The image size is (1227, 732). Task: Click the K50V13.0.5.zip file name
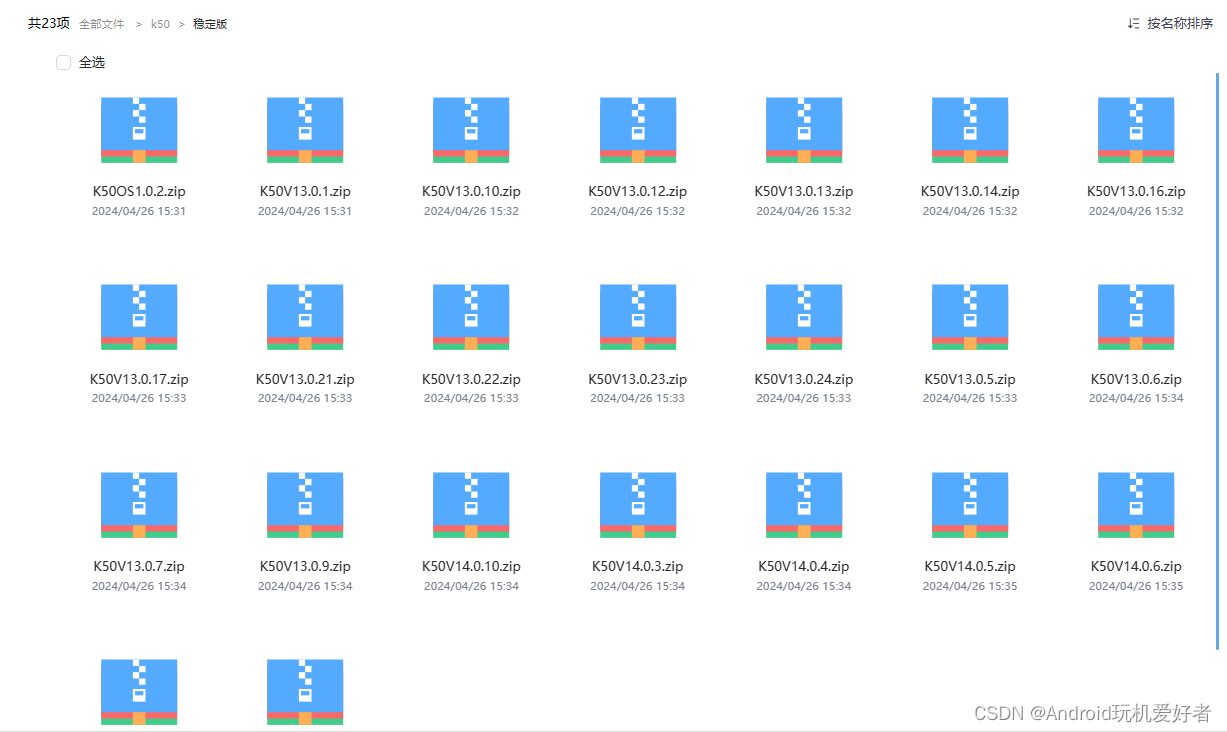(x=970, y=379)
